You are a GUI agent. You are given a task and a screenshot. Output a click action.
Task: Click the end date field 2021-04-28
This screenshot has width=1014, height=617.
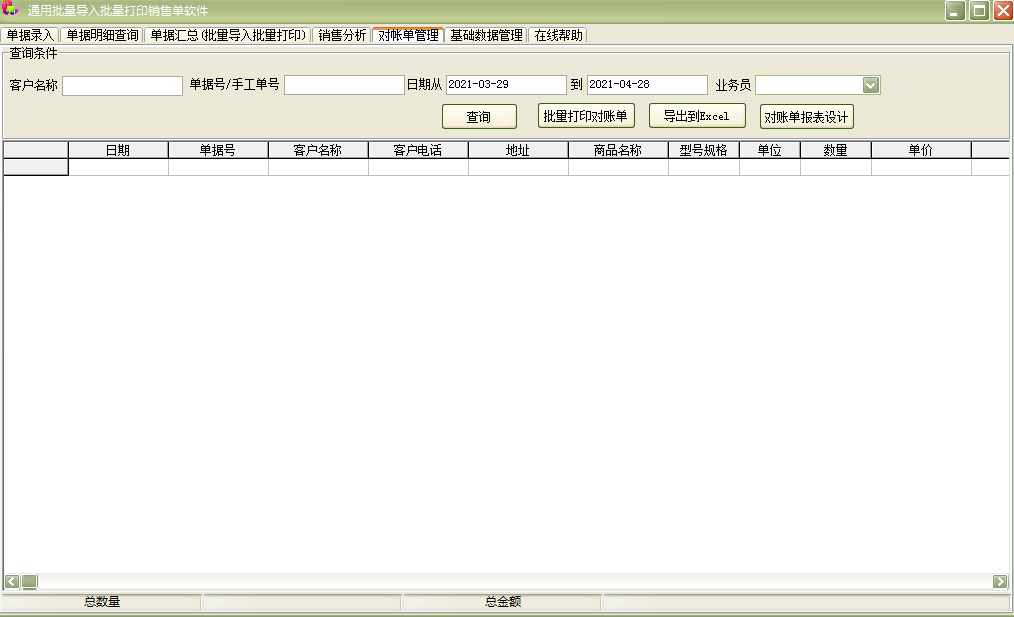tap(647, 85)
